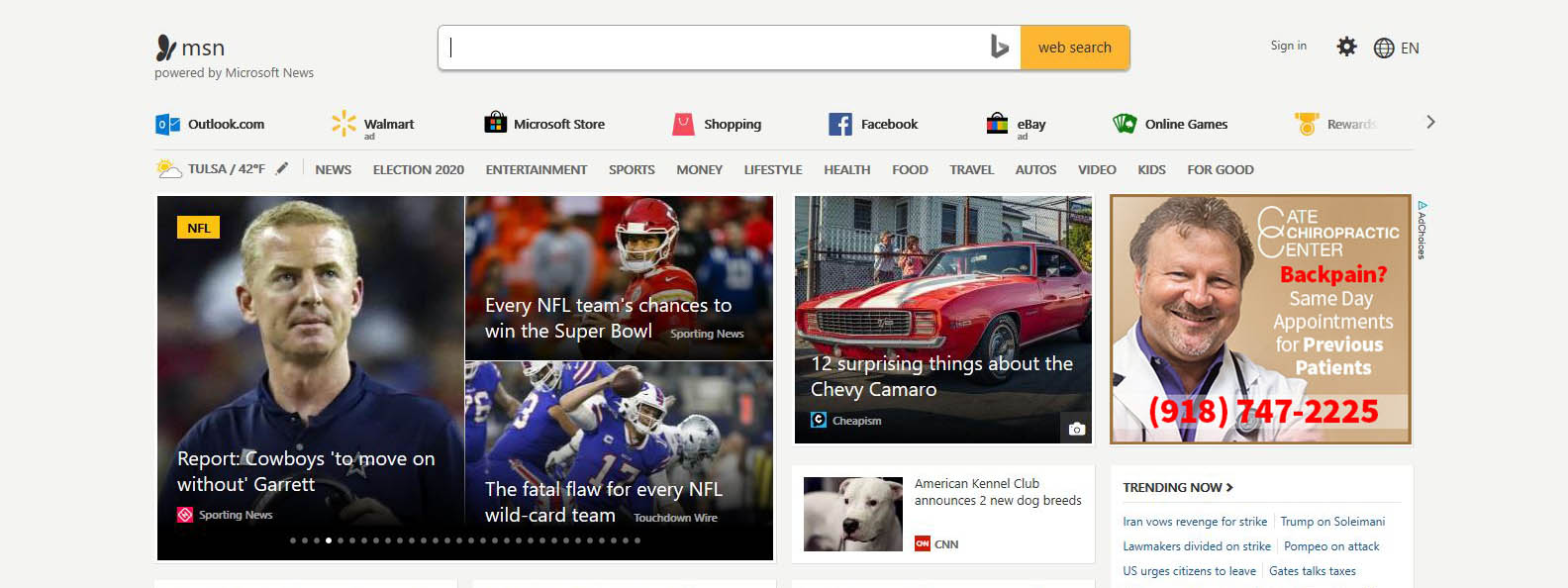Click the Sign in link
This screenshot has height=588, width=1568.
click(1289, 46)
